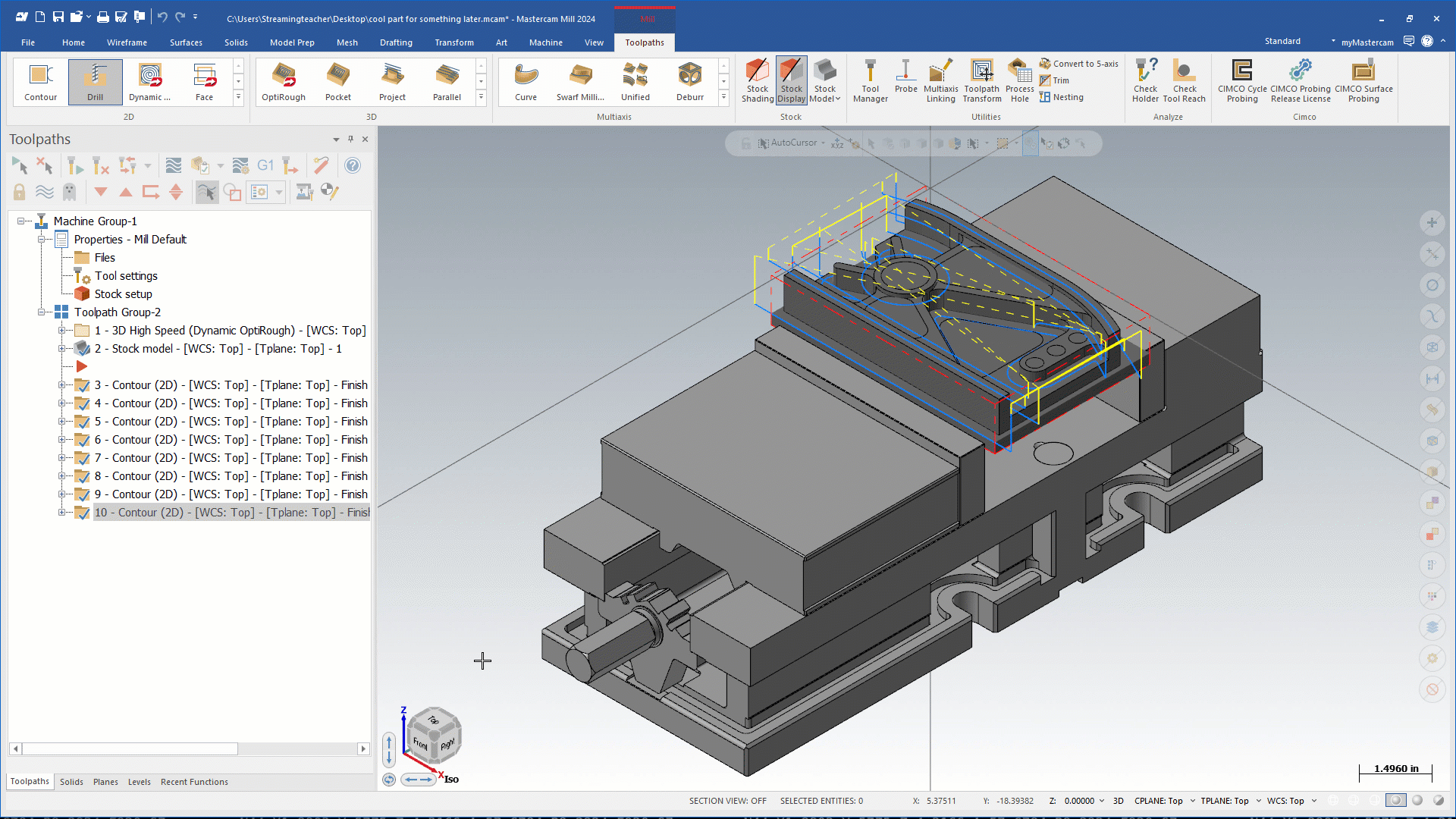Open the Pocket 3D toolpath
This screenshot has width=1456, height=819.
click(337, 80)
